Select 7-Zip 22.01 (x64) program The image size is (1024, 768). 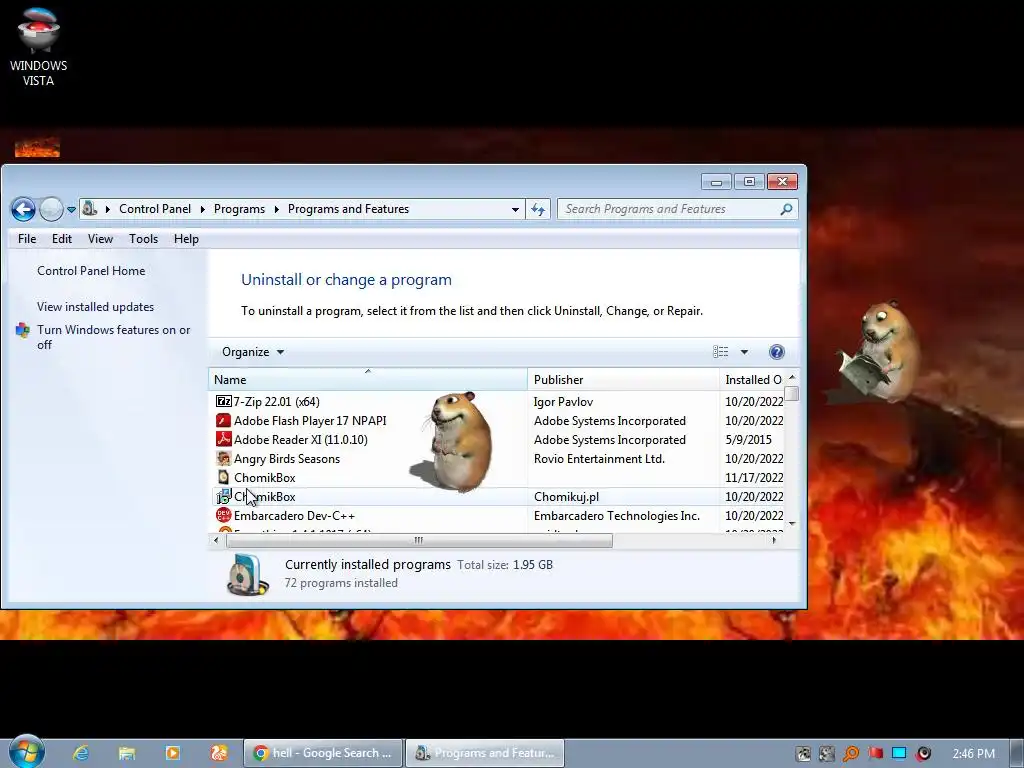tap(276, 402)
